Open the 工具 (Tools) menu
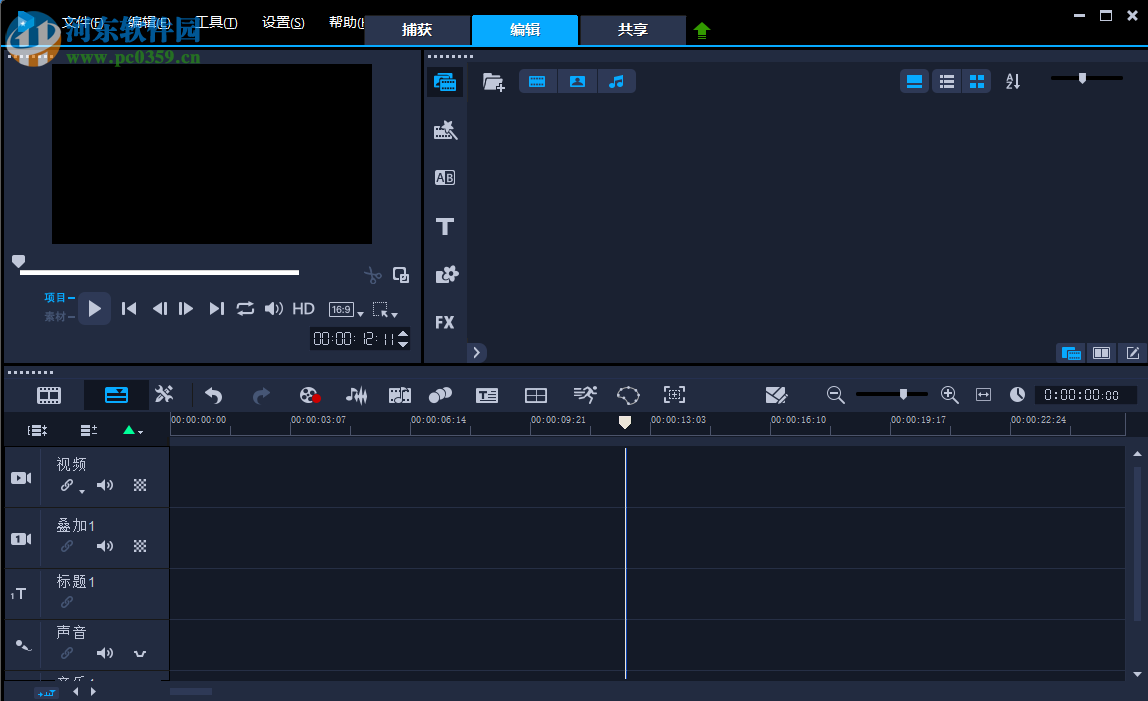1148x701 pixels. pos(216,23)
